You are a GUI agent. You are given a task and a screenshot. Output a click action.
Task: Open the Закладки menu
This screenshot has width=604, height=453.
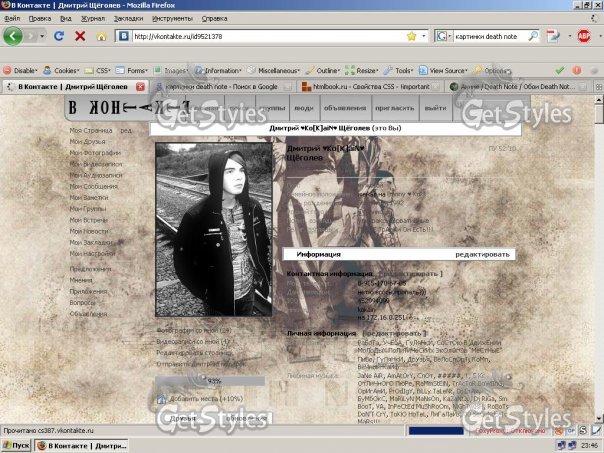pos(128,18)
